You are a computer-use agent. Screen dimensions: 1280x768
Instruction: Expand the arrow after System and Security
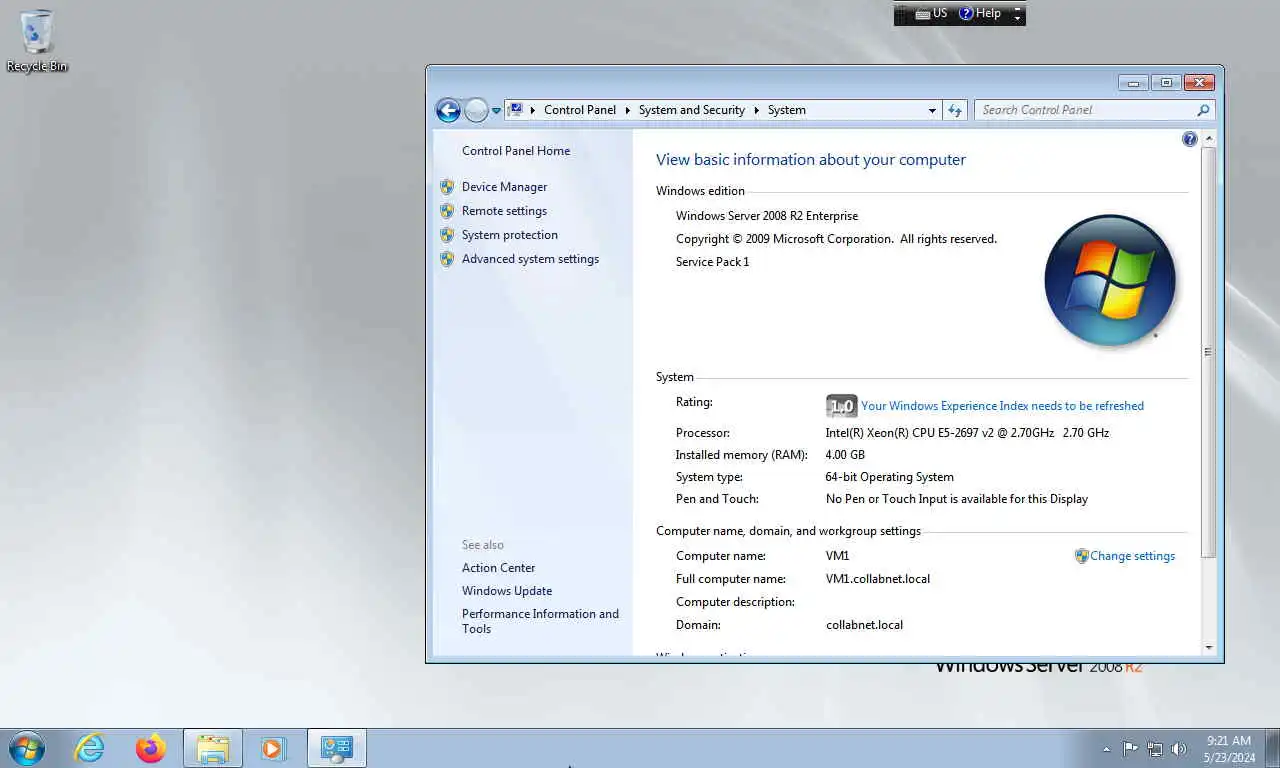757,110
